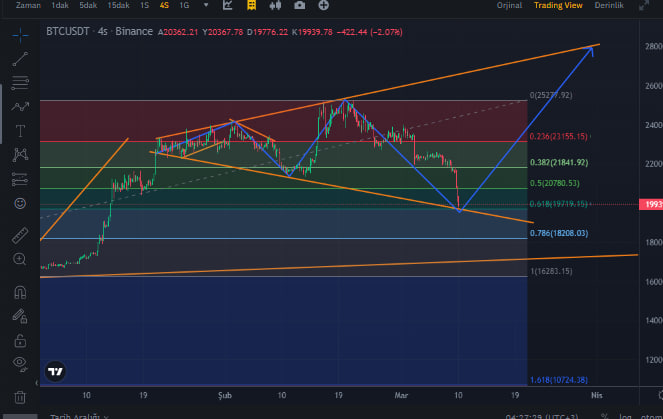The width and height of the screenshot is (663, 419).
Task: Click Fibonacci label 1(16283.15)
Action: pos(551,271)
